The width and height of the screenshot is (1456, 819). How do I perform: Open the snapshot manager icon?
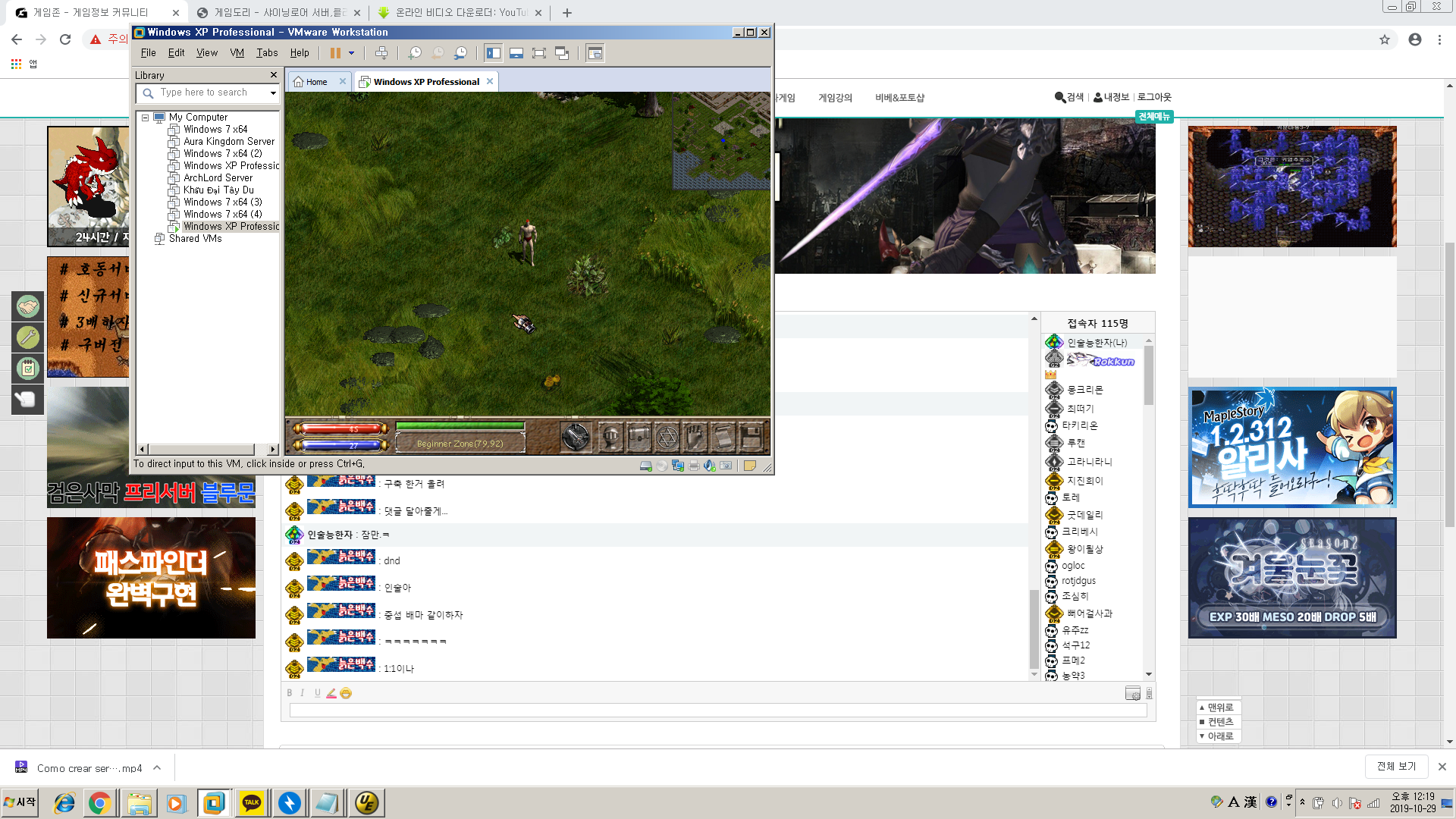coord(460,53)
